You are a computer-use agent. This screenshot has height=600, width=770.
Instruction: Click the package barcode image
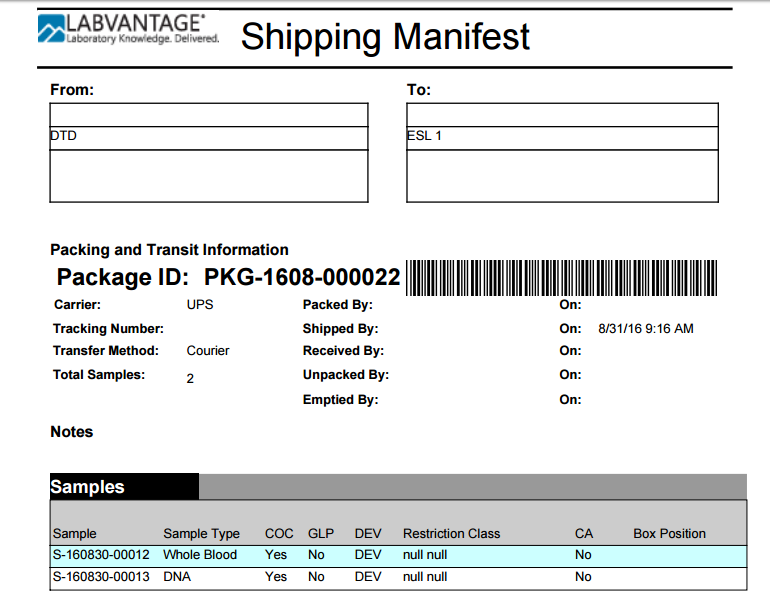561,278
